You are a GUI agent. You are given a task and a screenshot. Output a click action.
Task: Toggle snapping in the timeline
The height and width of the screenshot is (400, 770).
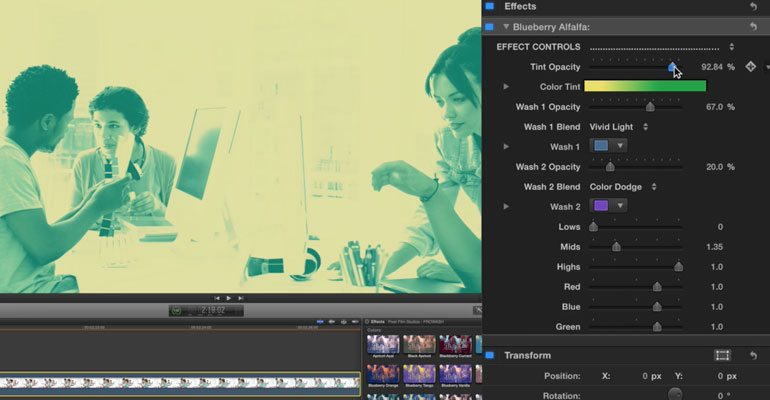[355, 322]
